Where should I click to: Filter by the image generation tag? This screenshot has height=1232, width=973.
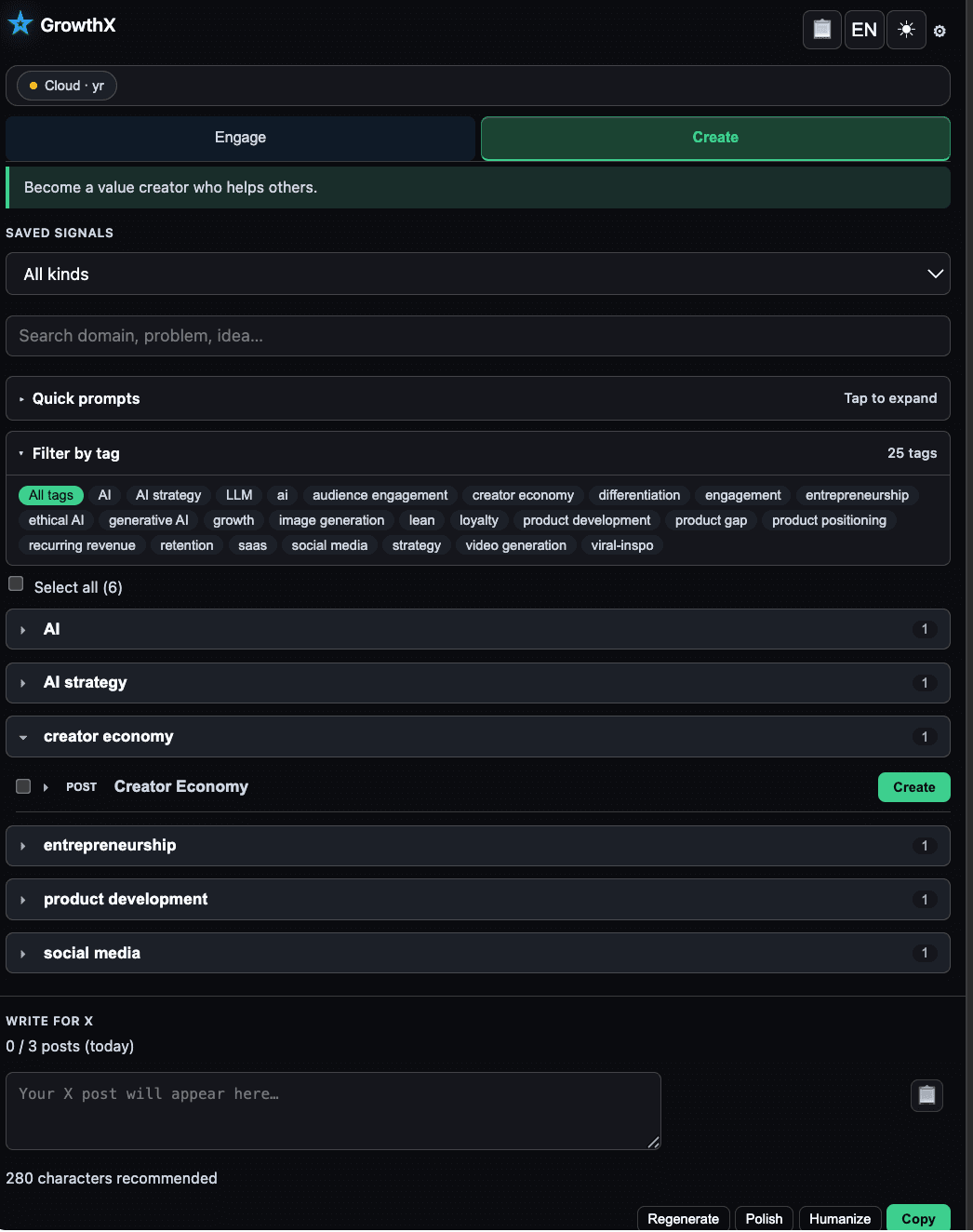[x=331, y=520]
